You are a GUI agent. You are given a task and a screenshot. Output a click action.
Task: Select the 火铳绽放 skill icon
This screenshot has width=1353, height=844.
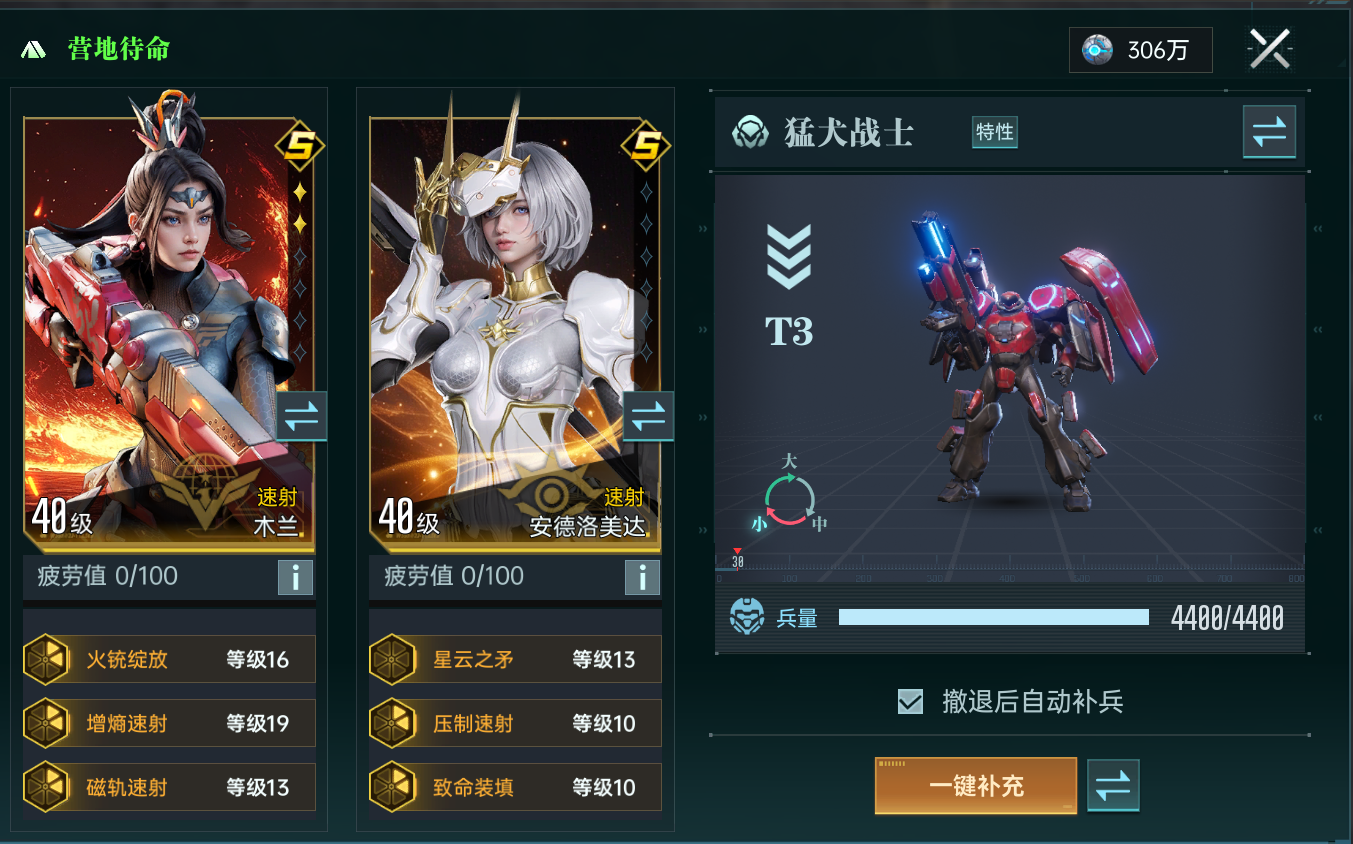(x=45, y=659)
